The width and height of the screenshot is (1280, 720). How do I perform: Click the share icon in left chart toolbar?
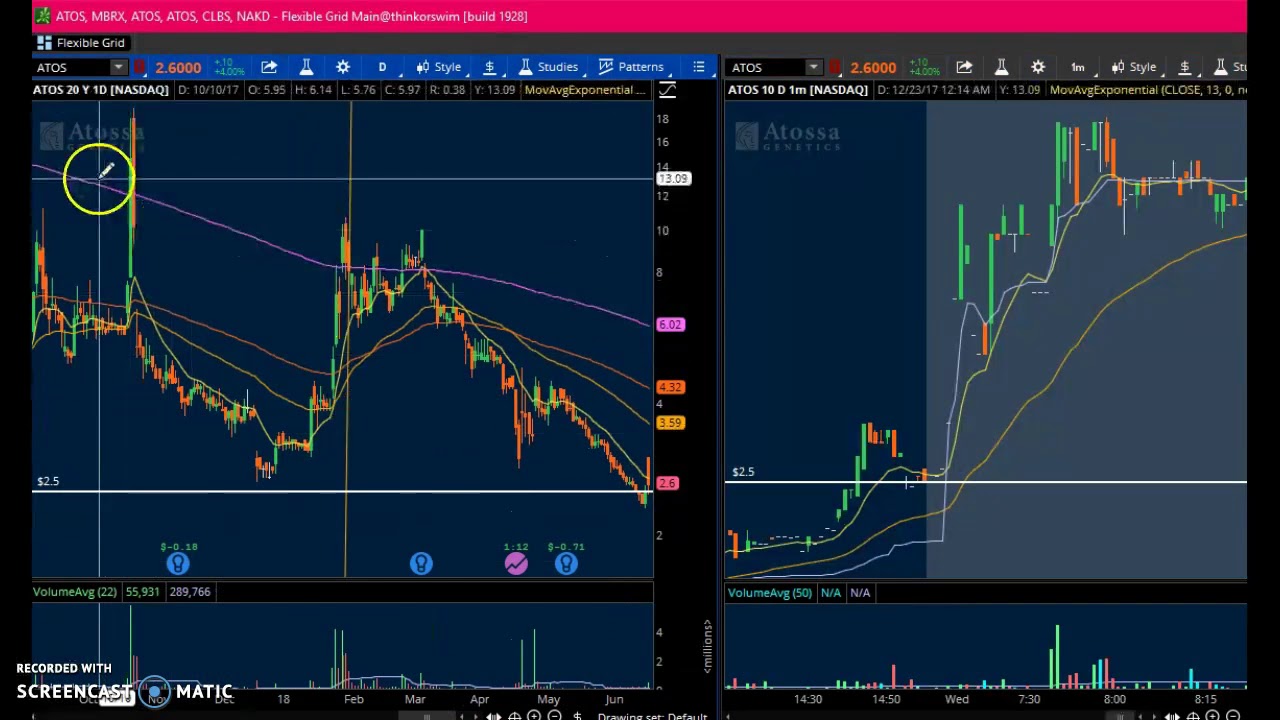(x=269, y=67)
